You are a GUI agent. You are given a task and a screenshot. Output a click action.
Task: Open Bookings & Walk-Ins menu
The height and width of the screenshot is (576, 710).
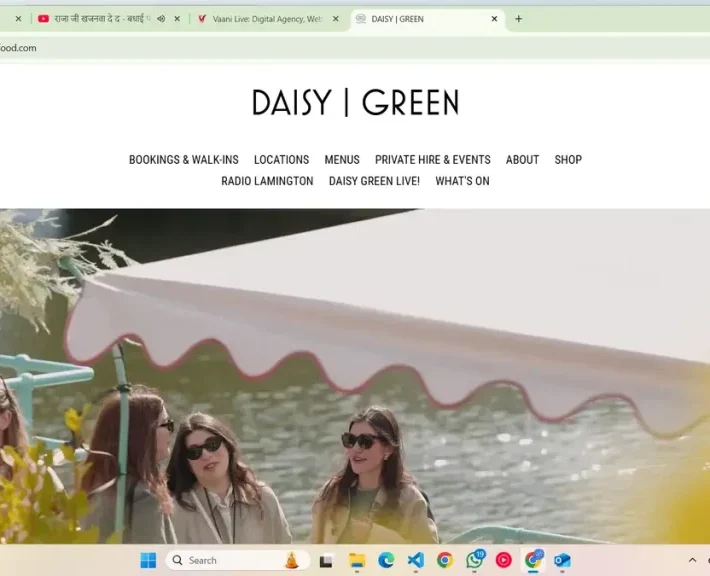(183, 160)
